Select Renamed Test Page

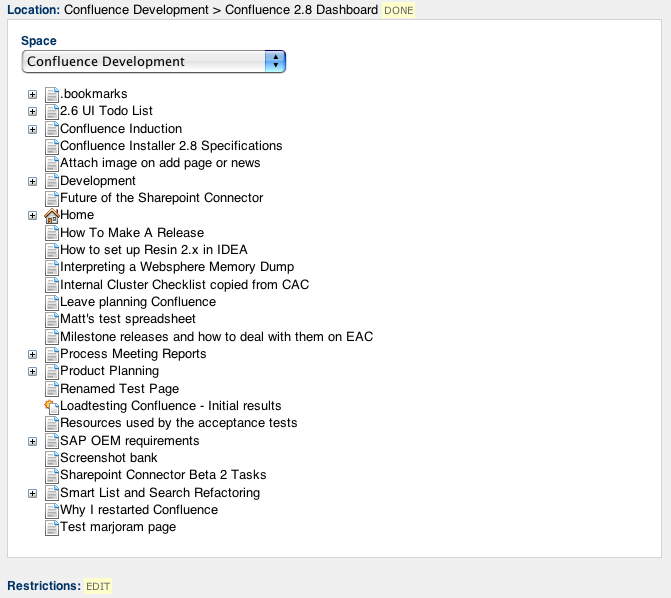119,389
